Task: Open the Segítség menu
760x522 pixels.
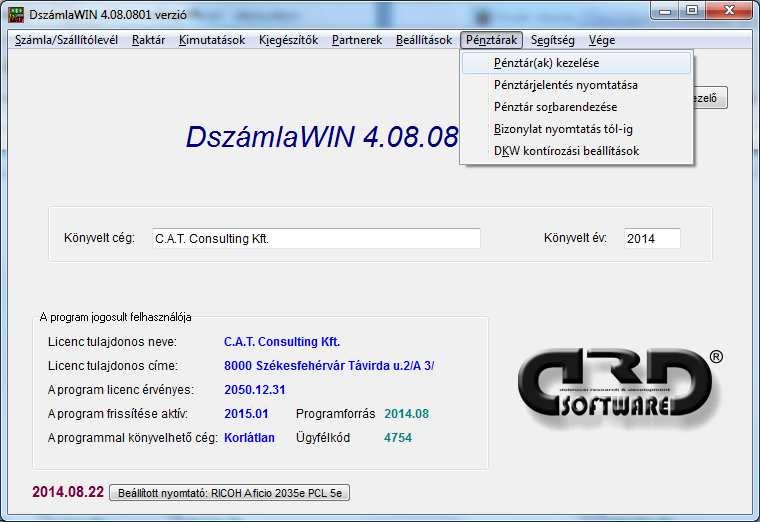Action: point(553,40)
